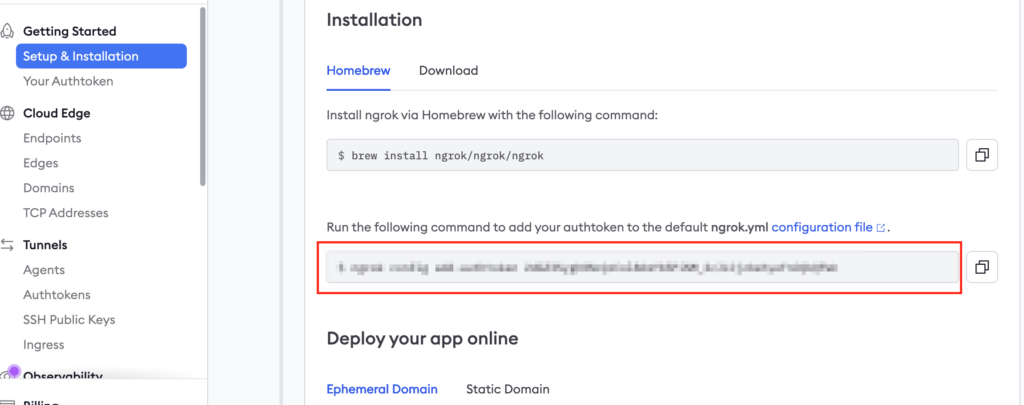Open Your Authtoken page
The height and width of the screenshot is (405, 1024).
click(x=68, y=81)
